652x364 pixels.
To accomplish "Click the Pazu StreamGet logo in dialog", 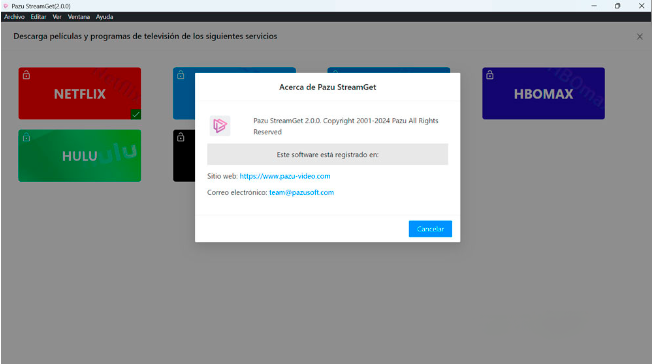I will 220,126.
